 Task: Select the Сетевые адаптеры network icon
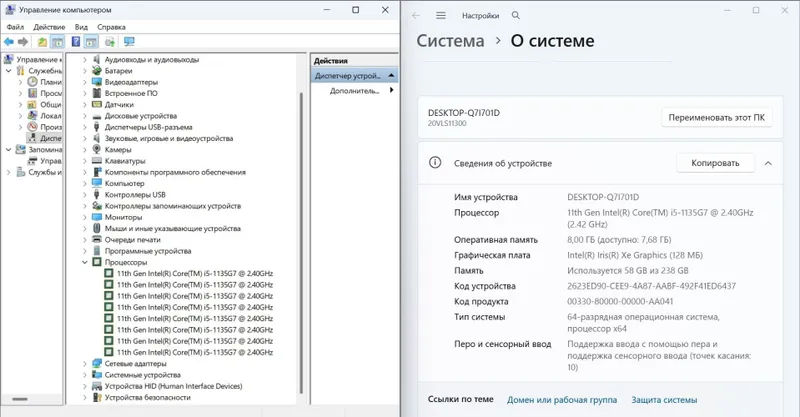click(x=97, y=363)
